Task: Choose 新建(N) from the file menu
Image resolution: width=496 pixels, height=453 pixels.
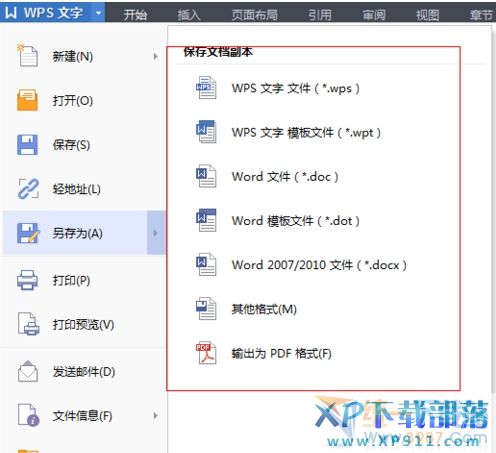Action: point(84,56)
